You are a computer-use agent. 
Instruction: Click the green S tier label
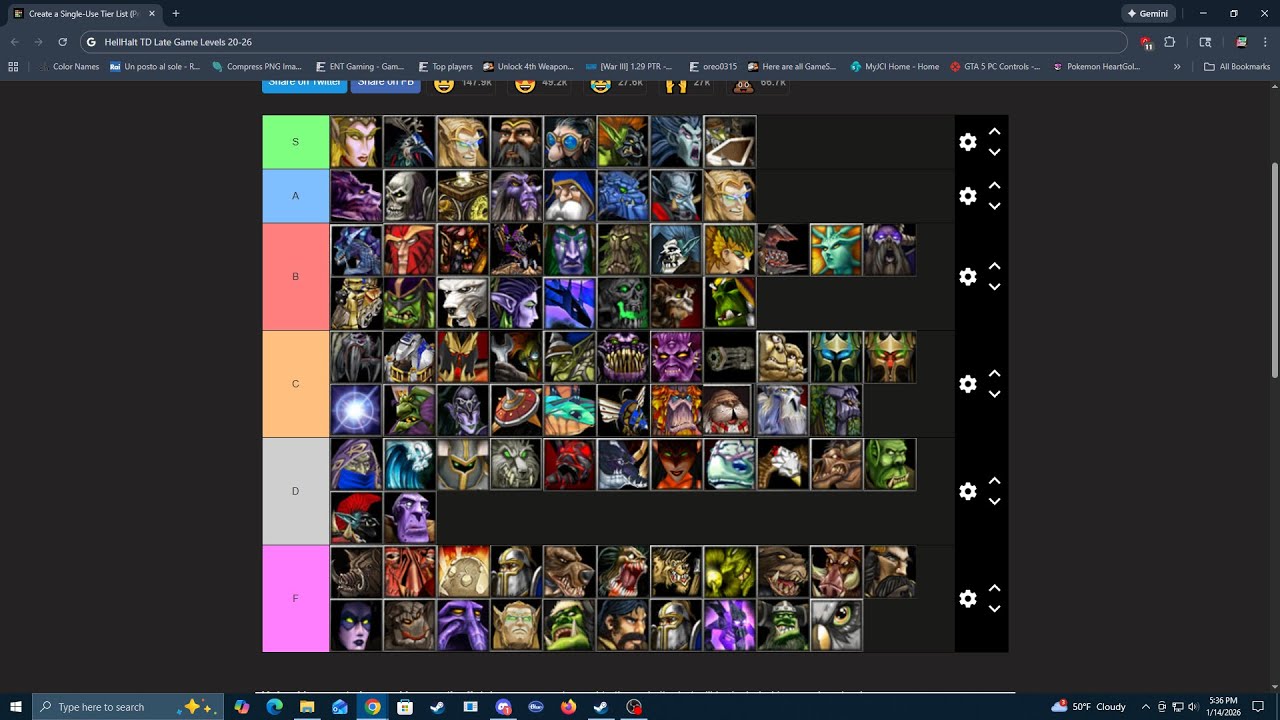(295, 142)
